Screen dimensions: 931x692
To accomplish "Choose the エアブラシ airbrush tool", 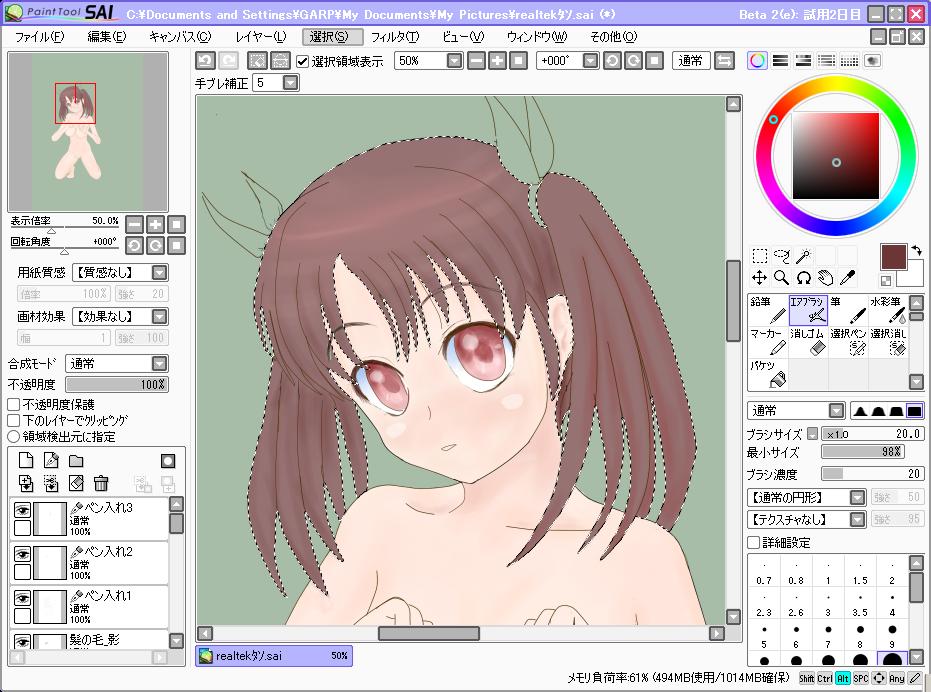I will [808, 310].
